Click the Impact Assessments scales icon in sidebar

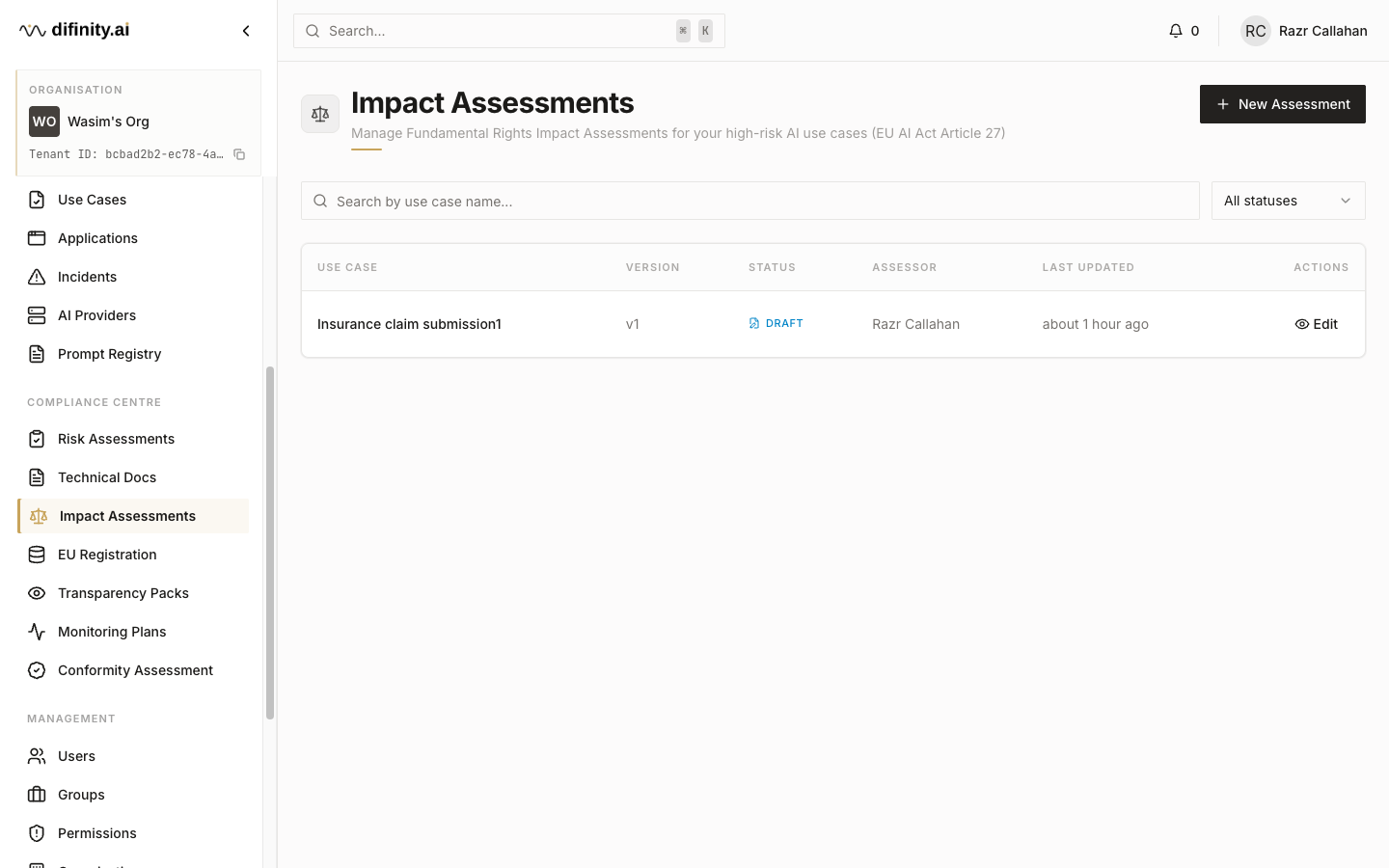coord(39,516)
